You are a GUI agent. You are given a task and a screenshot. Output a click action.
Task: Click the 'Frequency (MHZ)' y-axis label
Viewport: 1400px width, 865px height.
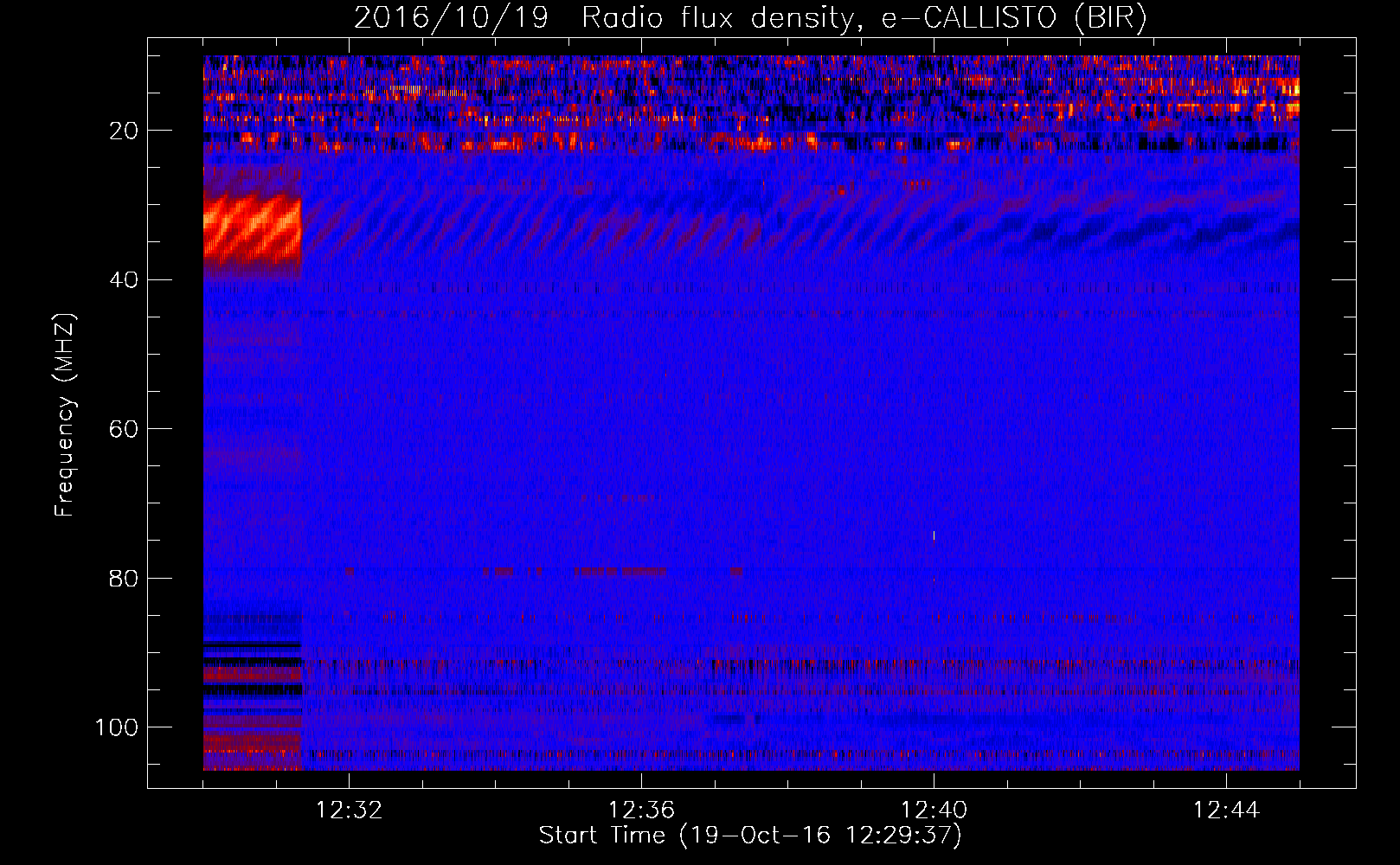[x=65, y=414]
